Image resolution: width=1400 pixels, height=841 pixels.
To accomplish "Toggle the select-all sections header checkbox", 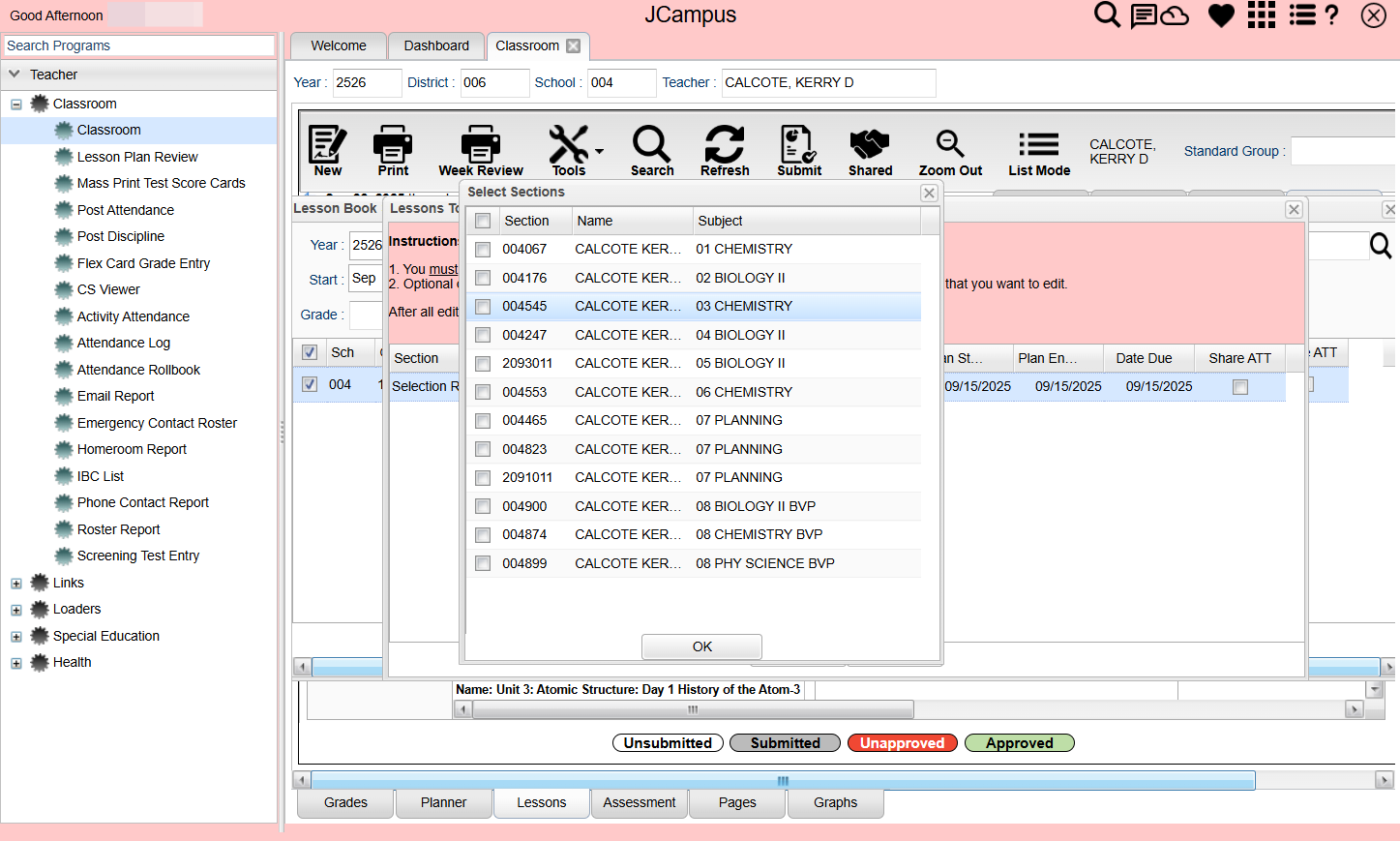I will 483,222.
